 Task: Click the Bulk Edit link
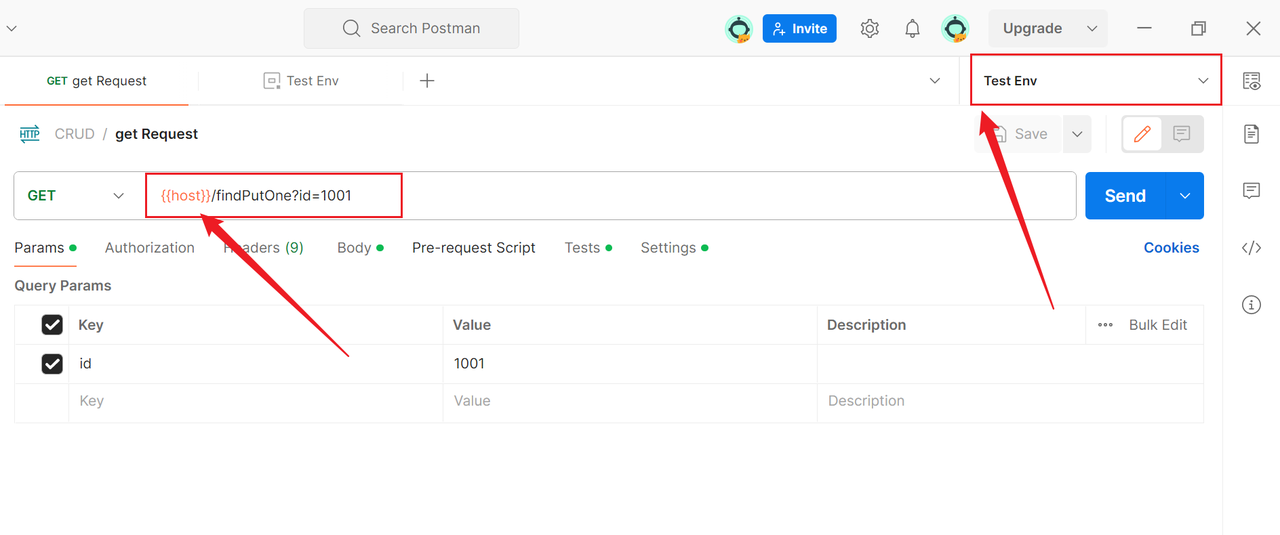[1158, 325]
